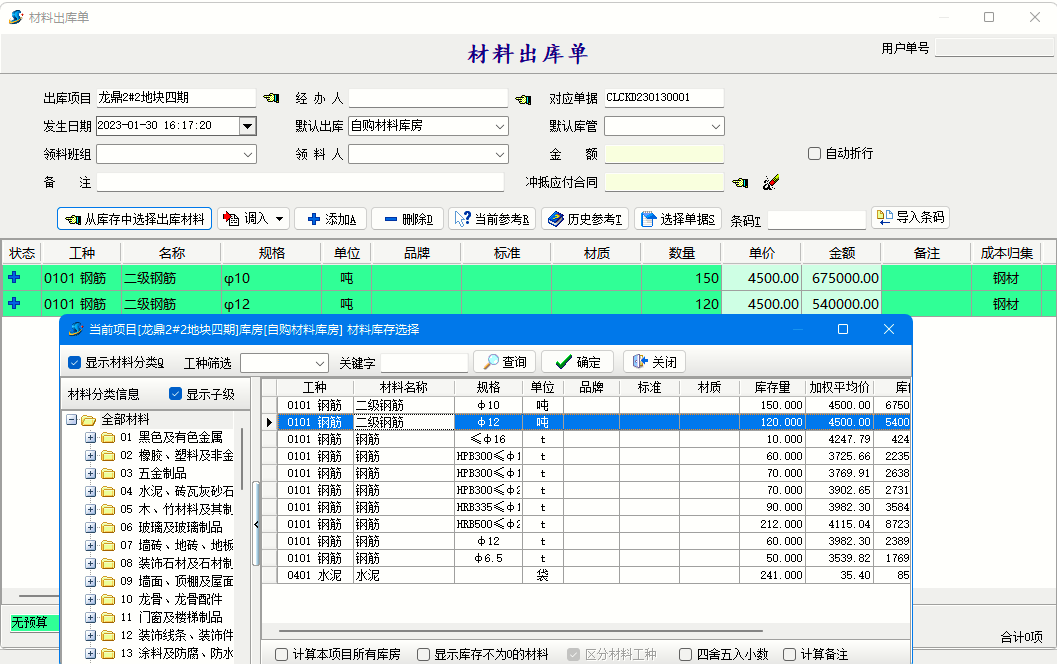Enable the 自动折行 checkbox
Image resolution: width=1057 pixels, height=664 pixels.
click(815, 153)
